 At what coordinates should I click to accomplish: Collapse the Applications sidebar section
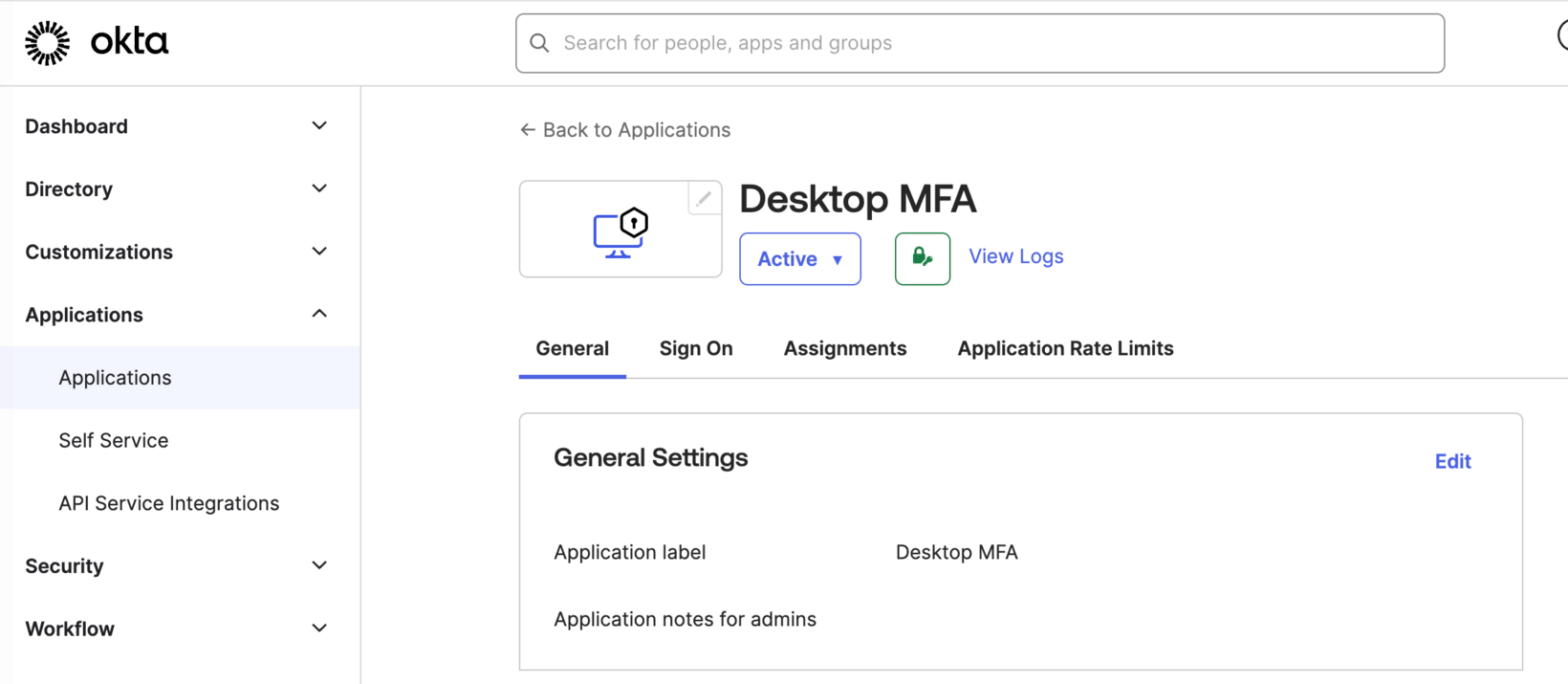319,315
